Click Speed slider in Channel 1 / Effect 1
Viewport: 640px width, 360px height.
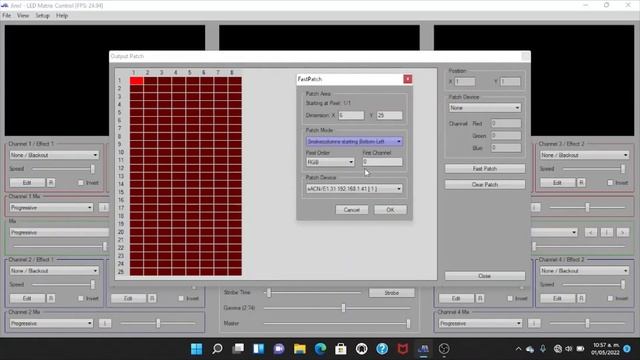63,169
